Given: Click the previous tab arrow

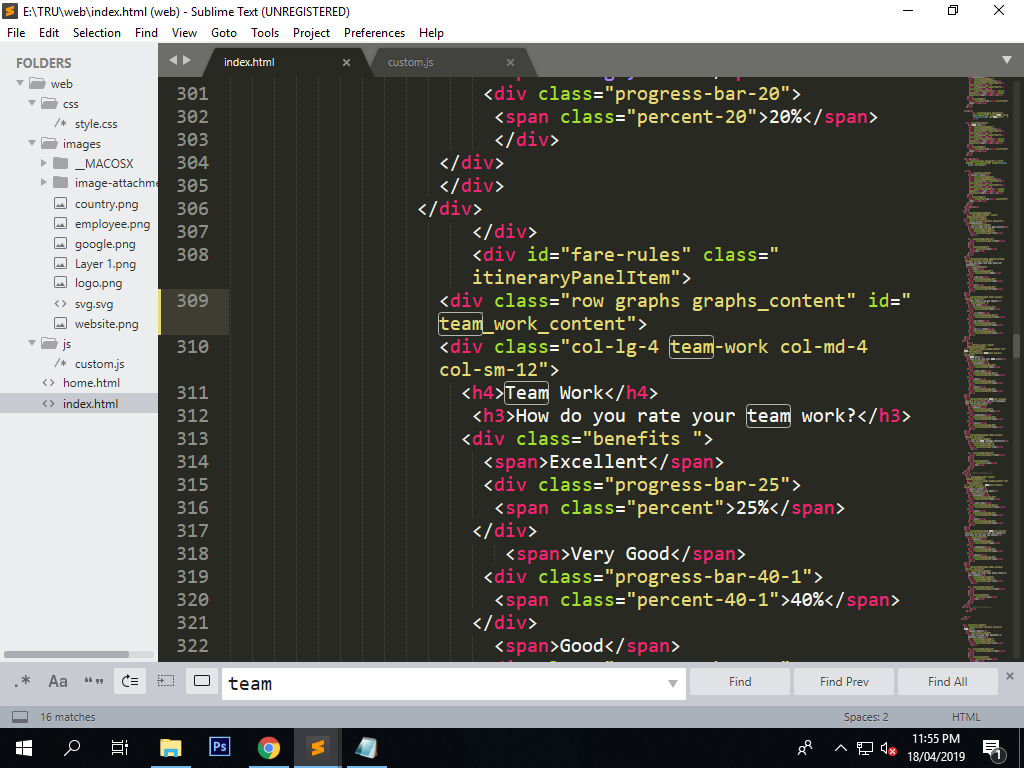Looking at the screenshot, I should click(x=173, y=61).
